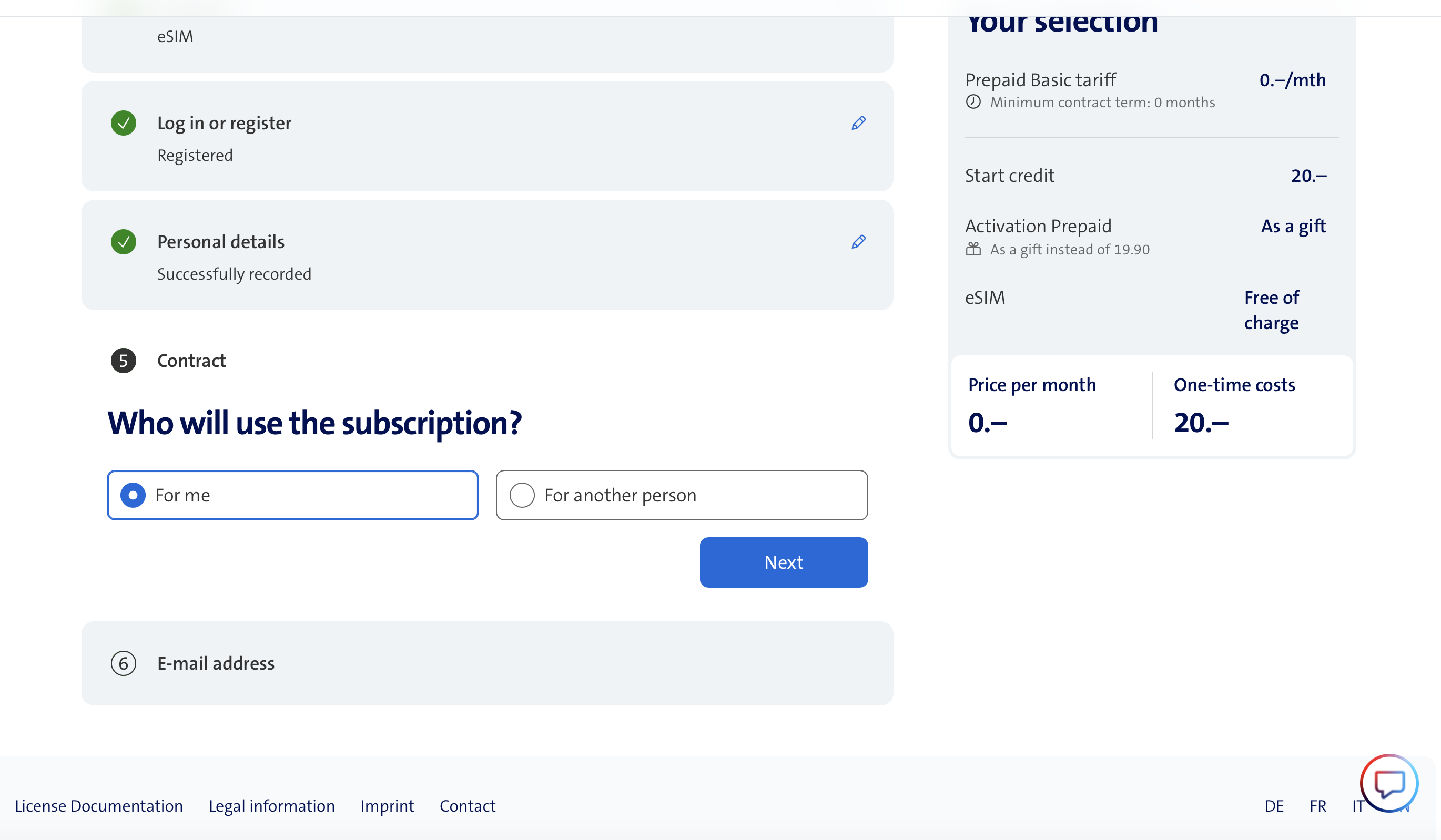Click the green checkmark beside Personal details
The width and height of the screenshot is (1441, 840).
pyautogui.click(x=124, y=242)
